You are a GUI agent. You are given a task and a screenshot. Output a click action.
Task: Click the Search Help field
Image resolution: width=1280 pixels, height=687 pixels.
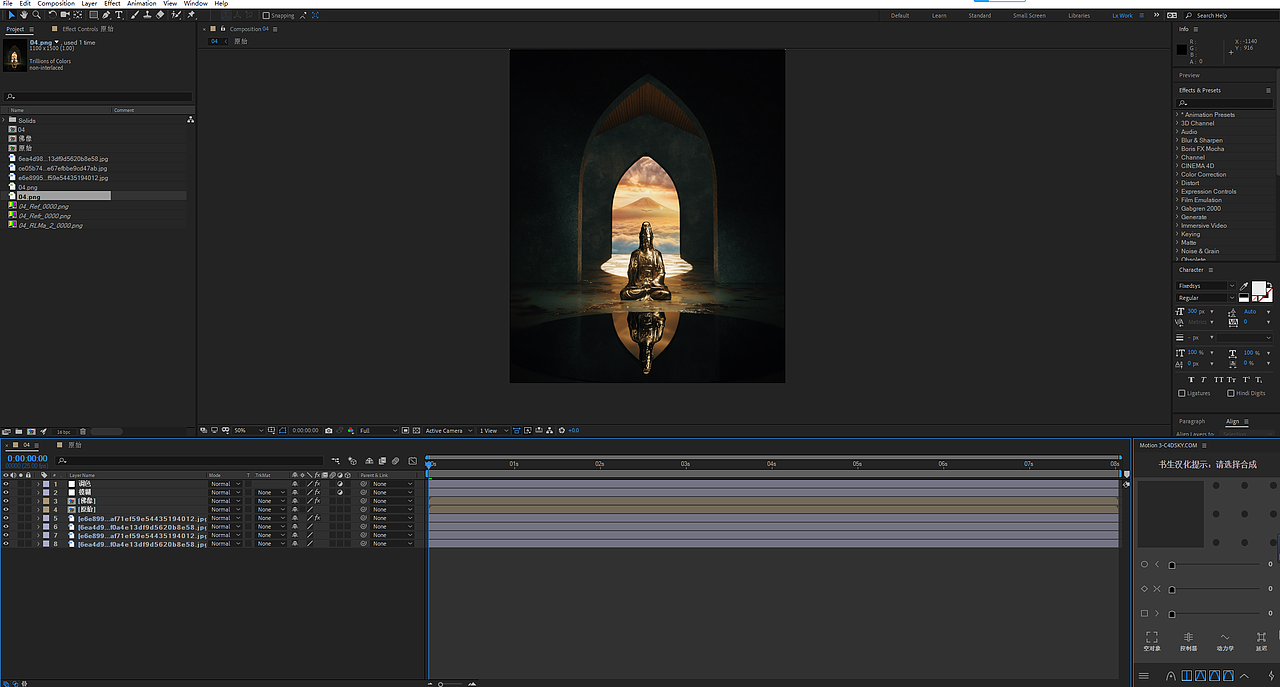pyautogui.click(x=1230, y=15)
